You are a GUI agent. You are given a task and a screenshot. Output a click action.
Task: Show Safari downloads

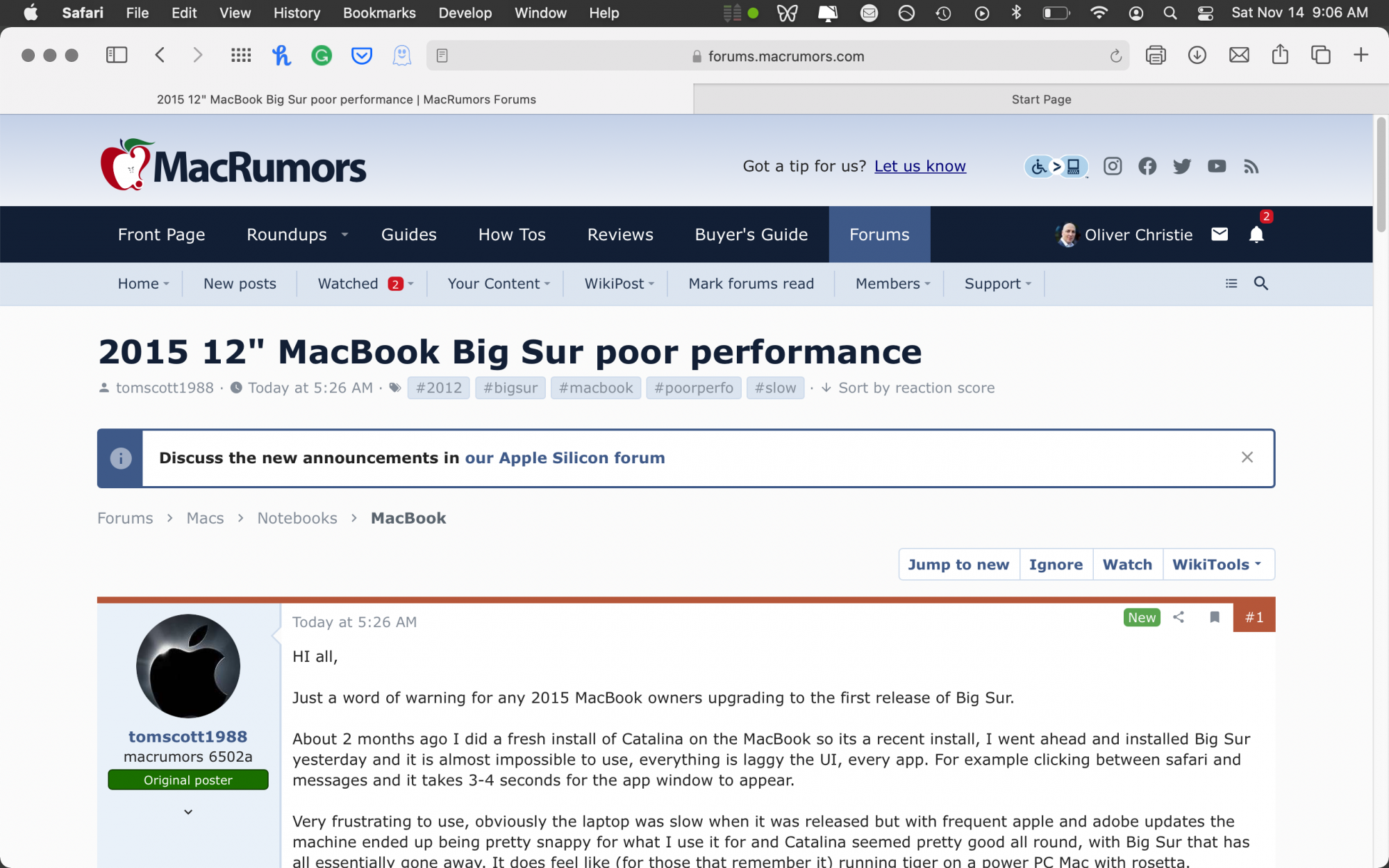1197,56
